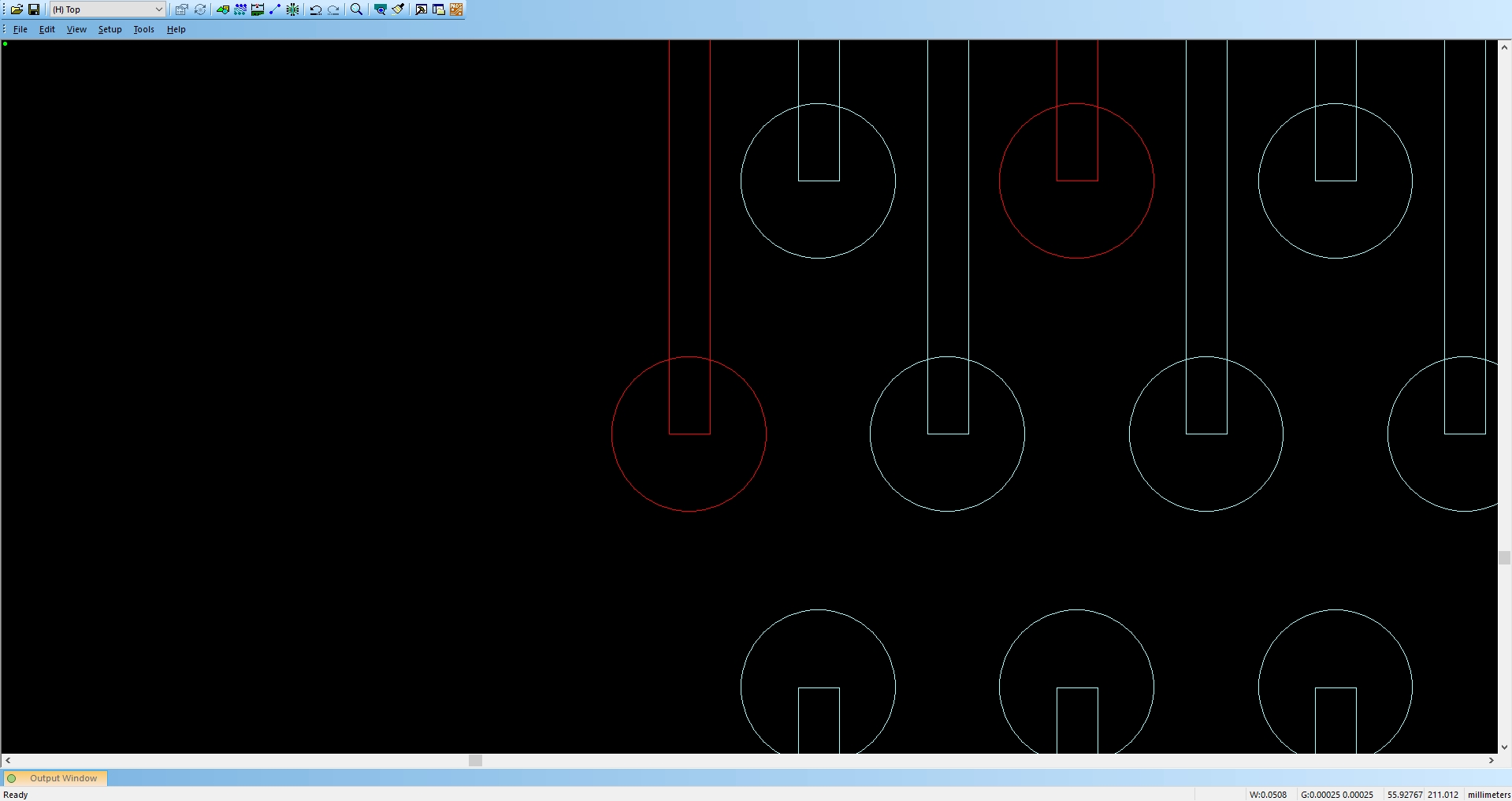Select the Zoom magnifier tool
Viewport: 1512px width, 801px height.
point(356,9)
